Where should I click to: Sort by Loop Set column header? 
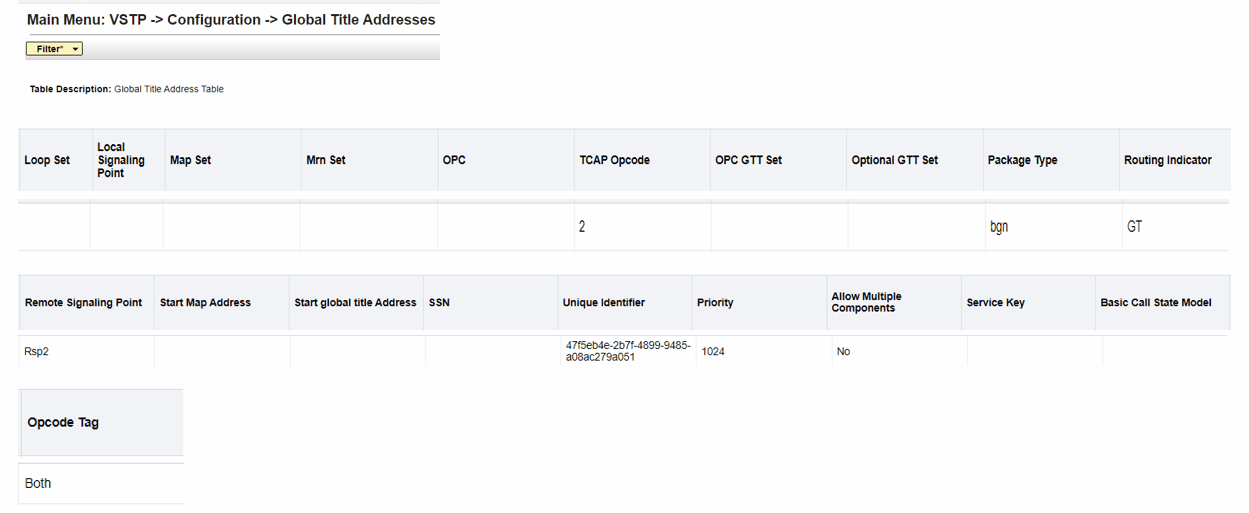click(x=47, y=160)
